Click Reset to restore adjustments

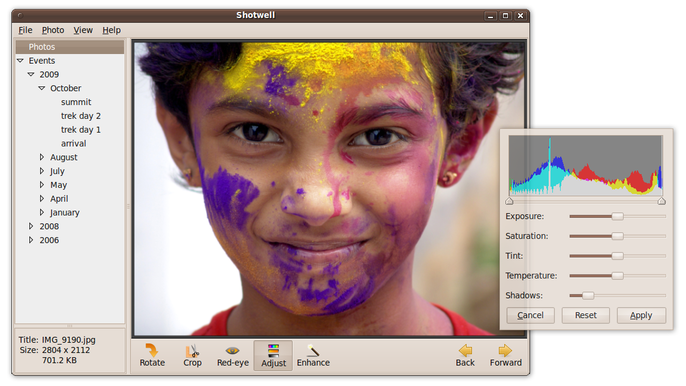click(x=585, y=315)
